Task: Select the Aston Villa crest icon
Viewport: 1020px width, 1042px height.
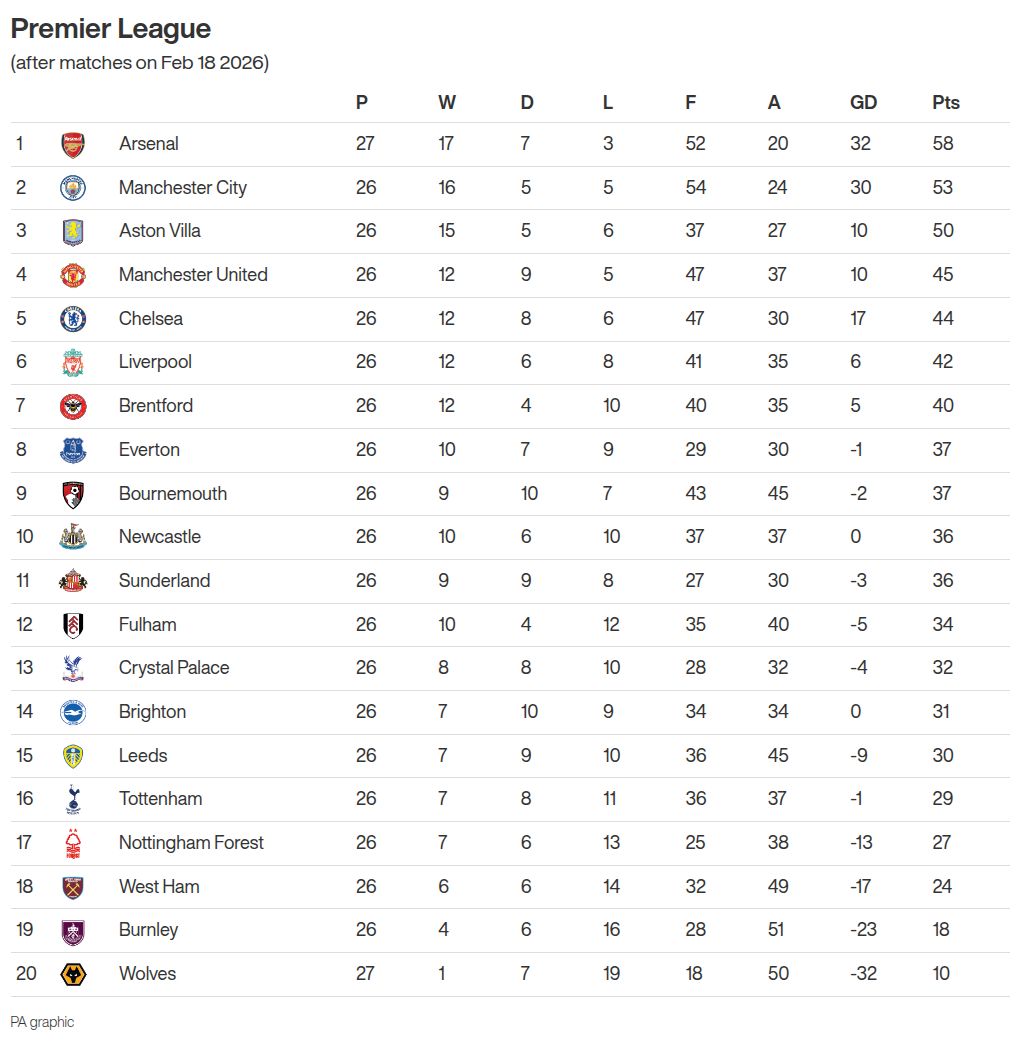Action: pos(73,231)
